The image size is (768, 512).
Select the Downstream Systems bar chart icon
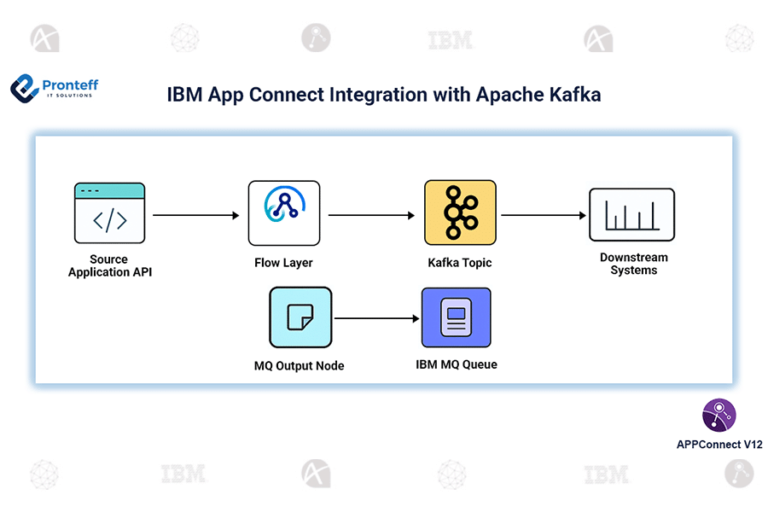(x=631, y=214)
